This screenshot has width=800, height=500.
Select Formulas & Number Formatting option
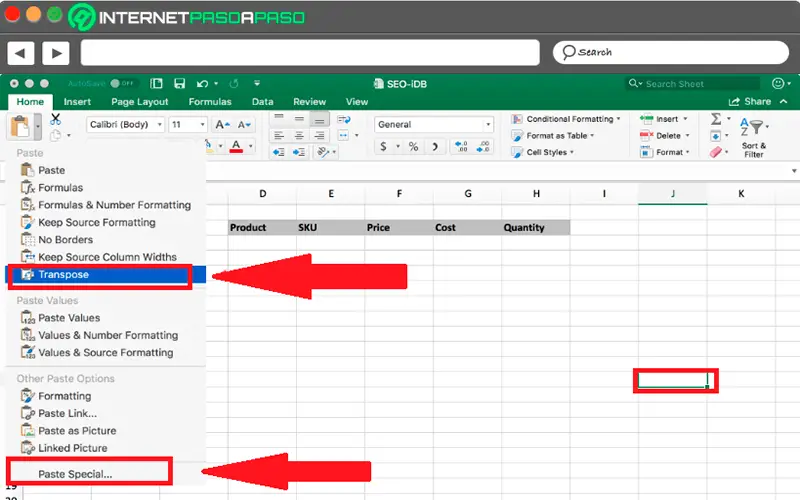(x=114, y=205)
